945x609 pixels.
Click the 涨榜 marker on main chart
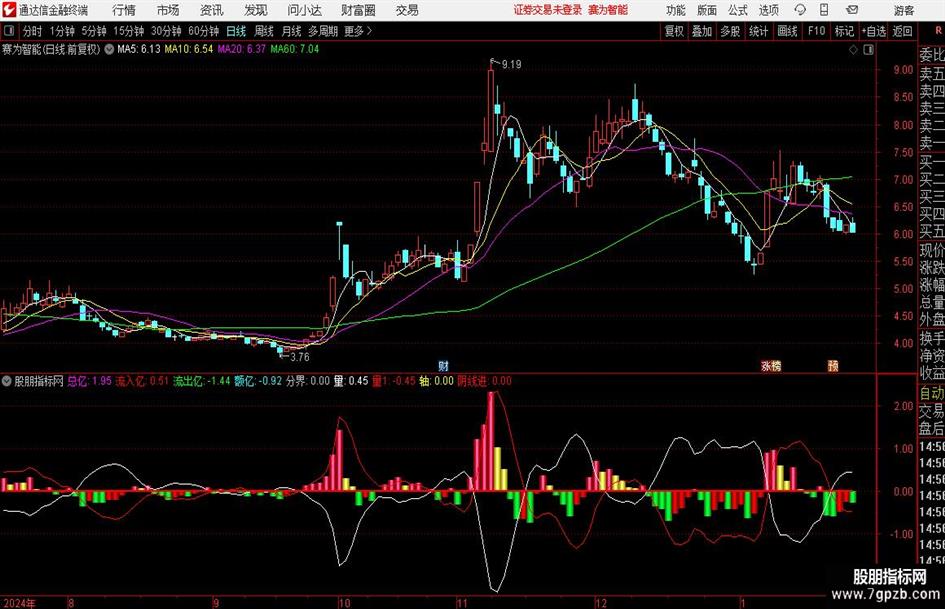click(771, 365)
